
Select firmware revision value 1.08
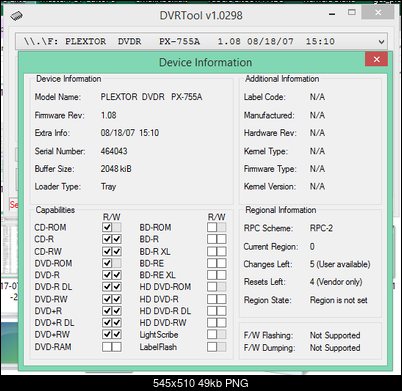coord(109,115)
